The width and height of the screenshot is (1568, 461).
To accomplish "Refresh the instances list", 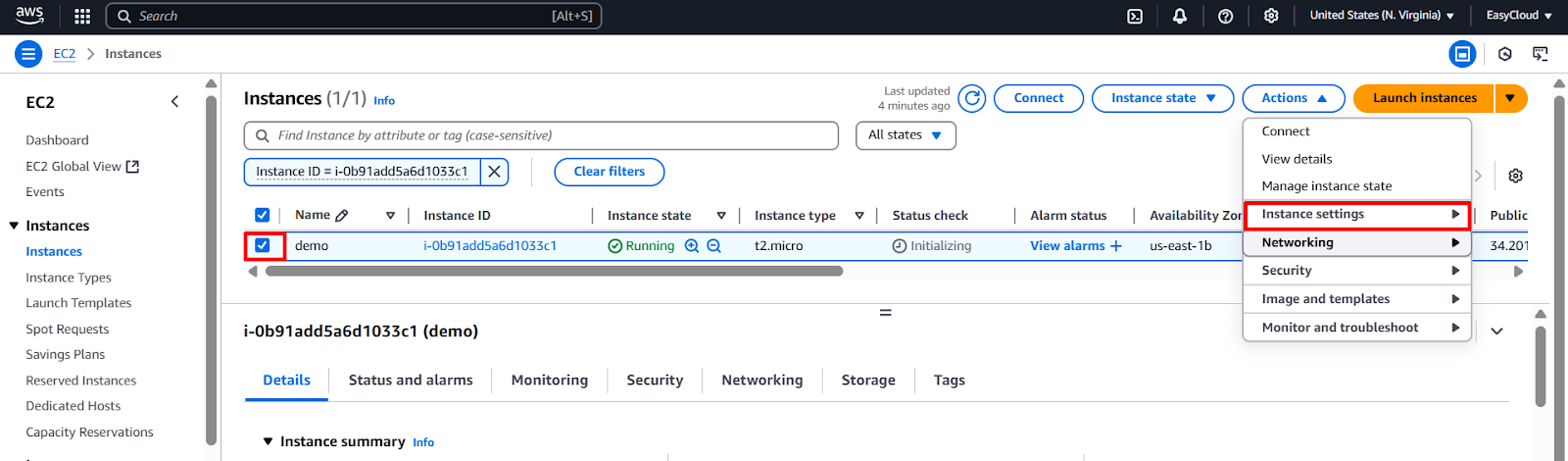I will click(971, 98).
